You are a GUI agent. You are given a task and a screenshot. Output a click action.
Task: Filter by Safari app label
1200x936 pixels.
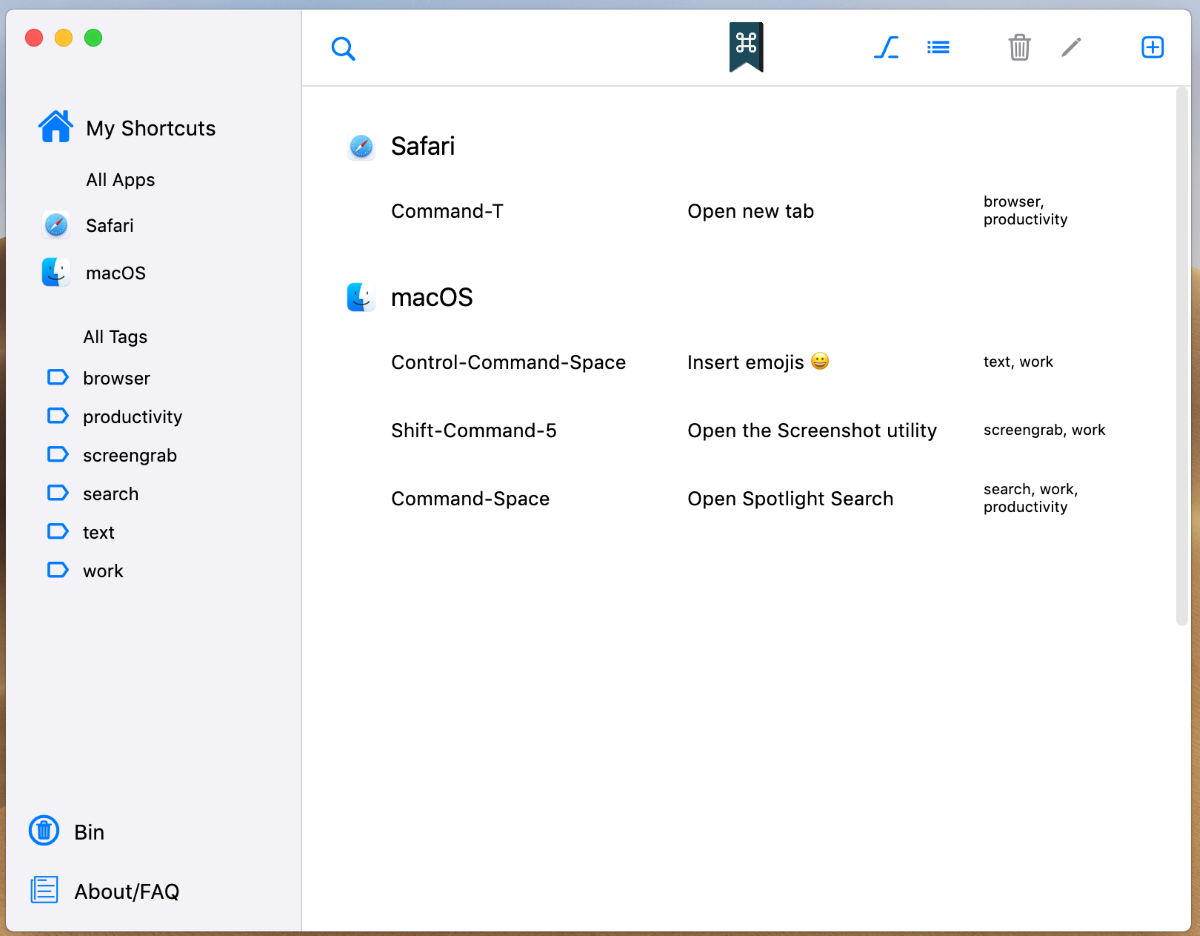[x=110, y=225]
